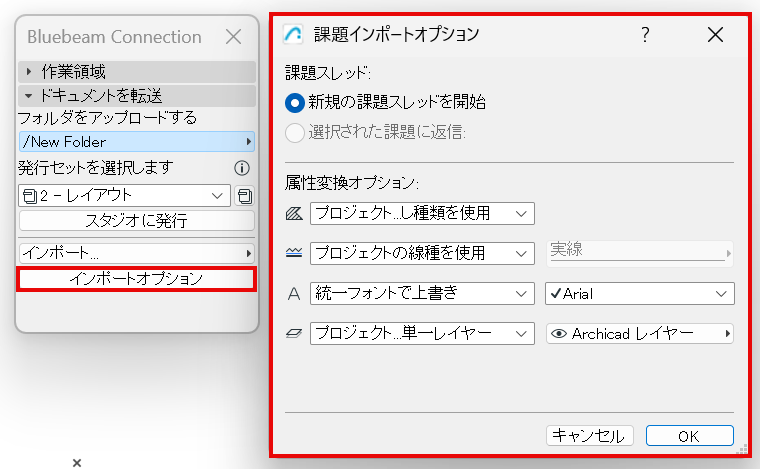The width and height of the screenshot is (760, 469).
Task: Click the publisher set icon button next to レイアウト dropdown
Action: pyautogui.click(x=245, y=196)
